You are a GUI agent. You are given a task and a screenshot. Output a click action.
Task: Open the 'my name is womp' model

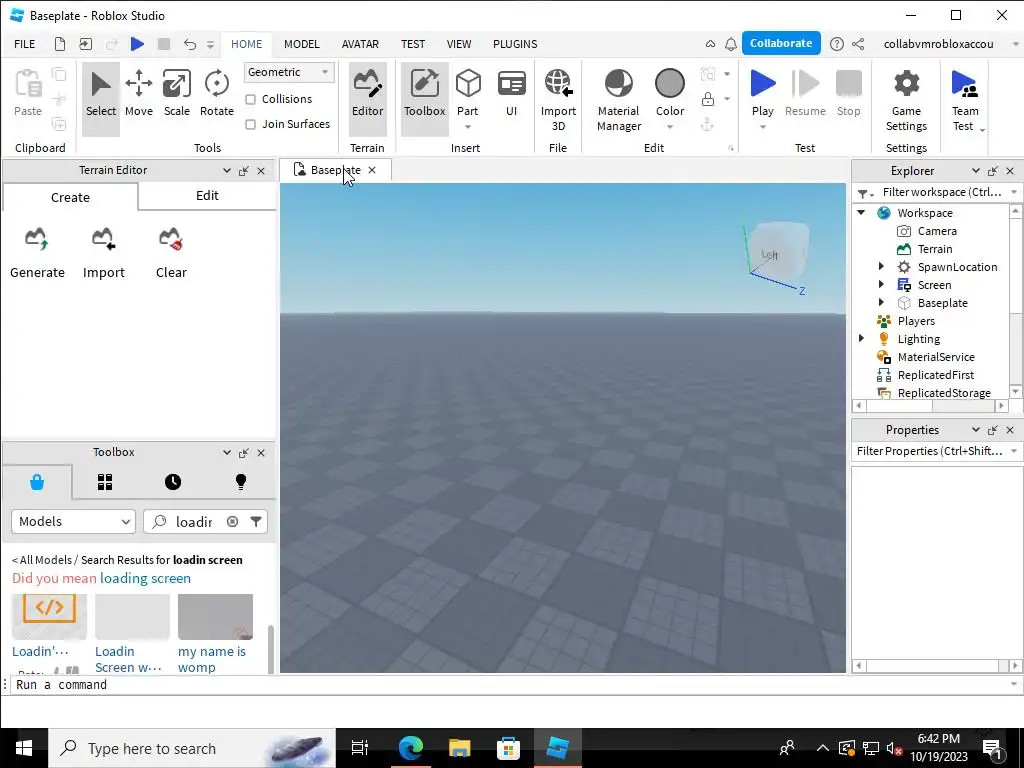(212, 659)
